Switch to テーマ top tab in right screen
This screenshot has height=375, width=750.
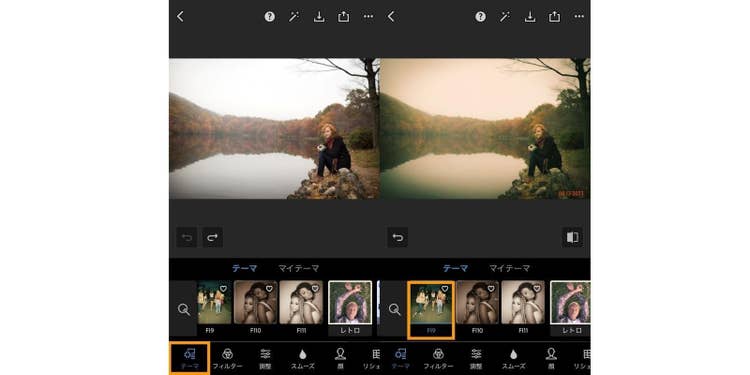click(x=455, y=268)
